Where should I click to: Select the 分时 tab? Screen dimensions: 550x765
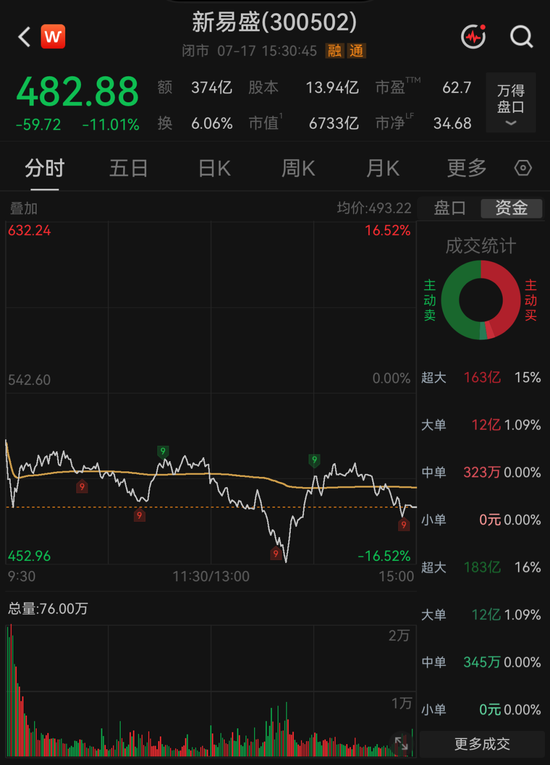pyautogui.click(x=44, y=168)
